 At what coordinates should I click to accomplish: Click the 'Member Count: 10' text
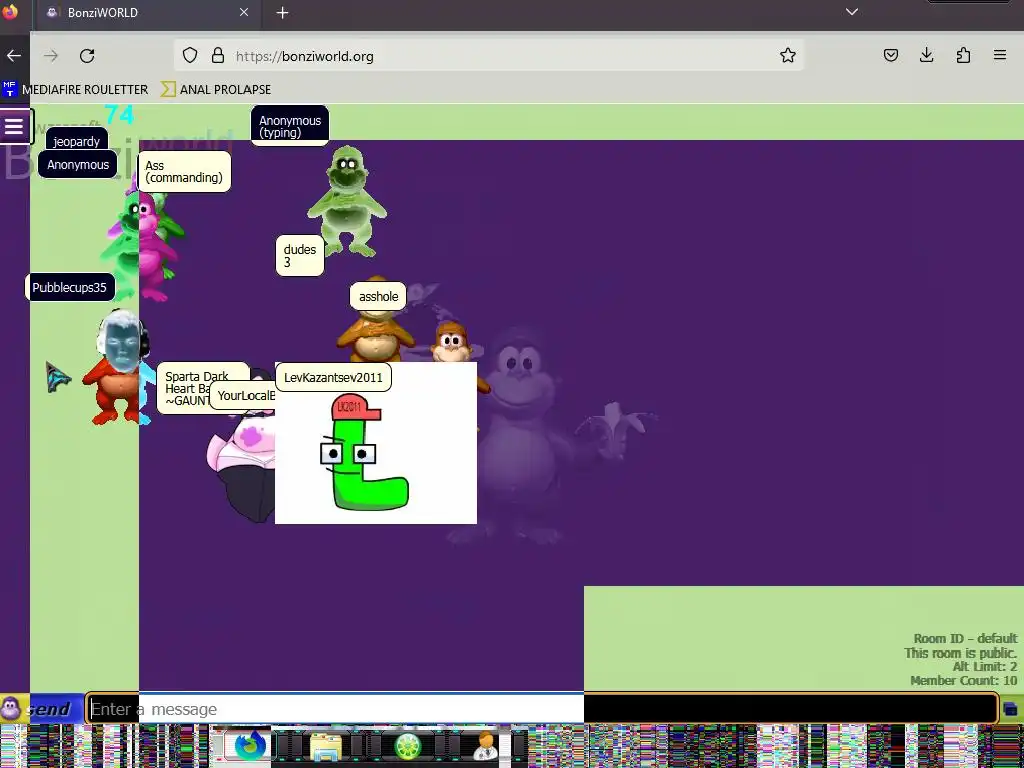[963, 680]
